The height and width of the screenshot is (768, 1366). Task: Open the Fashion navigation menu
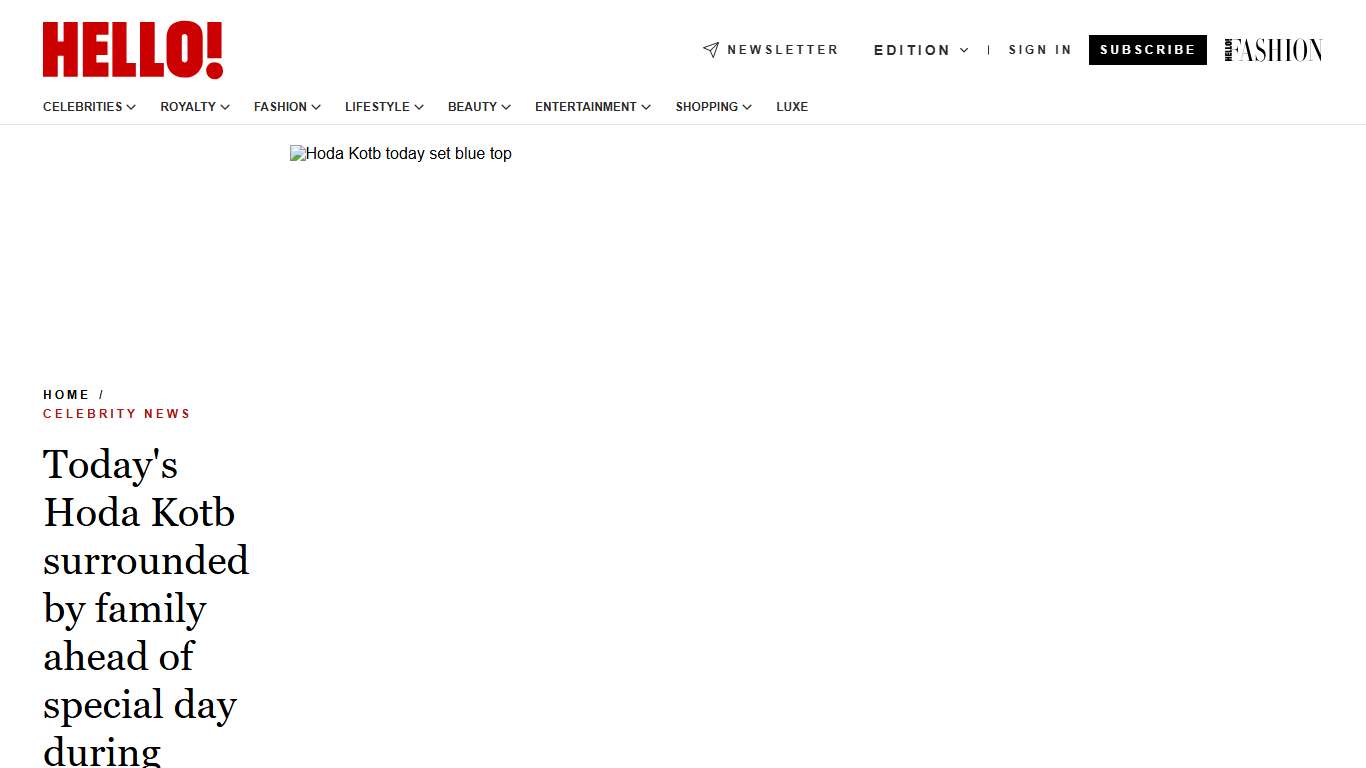[280, 107]
